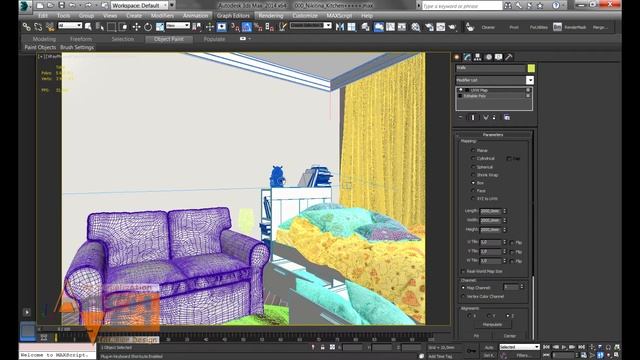The width and height of the screenshot is (640, 360).
Task: Open the Graph Editors menu
Action: (x=233, y=16)
